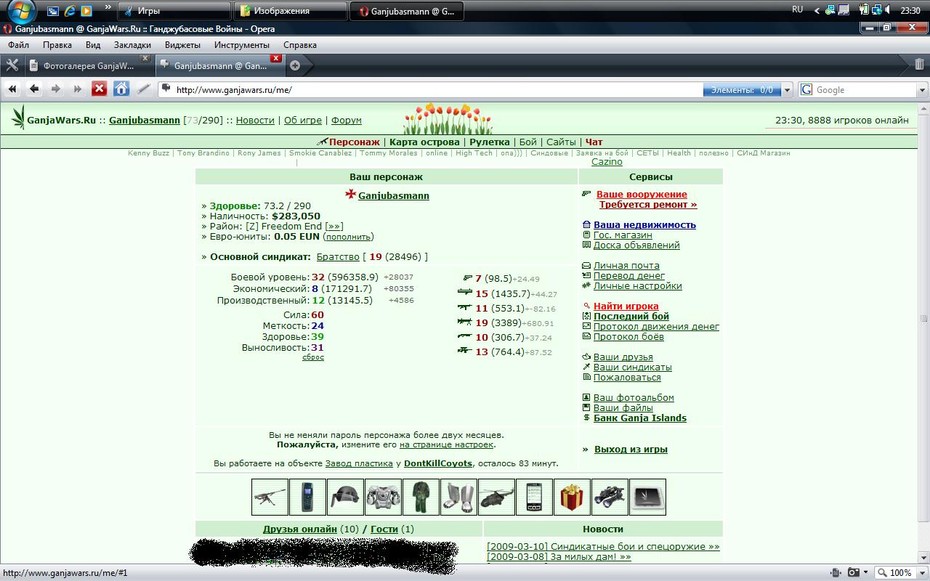Screen dimensions: 930x581
Task: Click the forward arrow button
Action: click(56, 90)
